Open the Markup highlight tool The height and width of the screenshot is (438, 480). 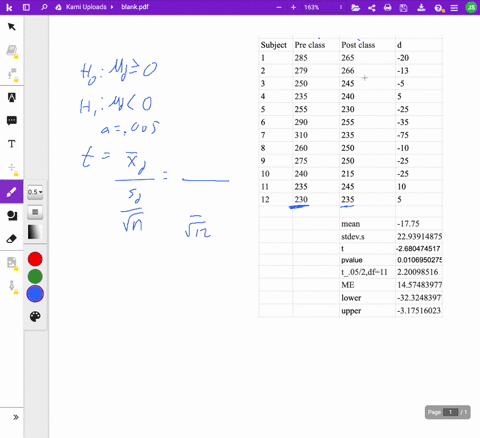tap(12, 97)
